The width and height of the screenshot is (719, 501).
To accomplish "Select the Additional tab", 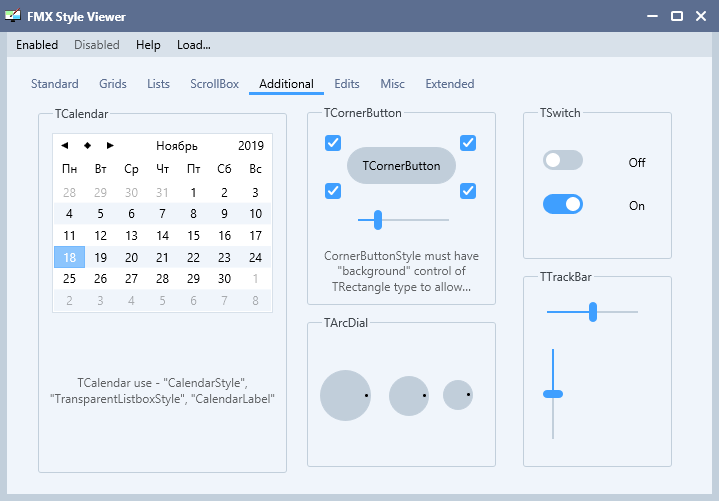I will (286, 84).
